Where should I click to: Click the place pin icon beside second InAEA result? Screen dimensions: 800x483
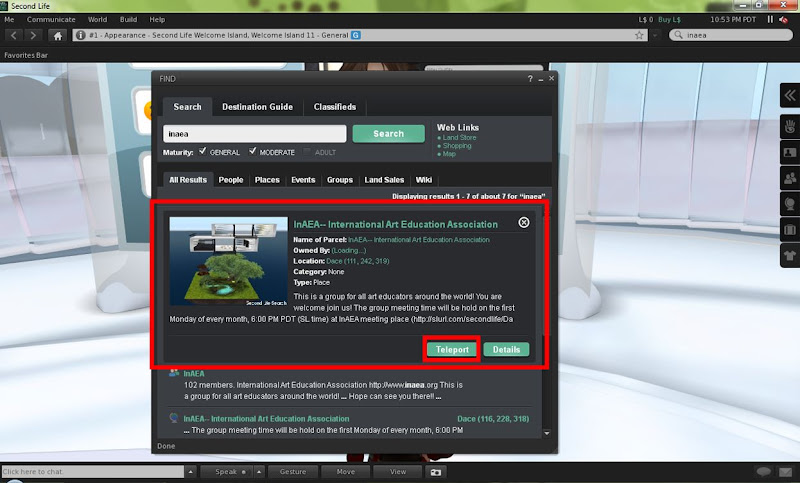point(173,418)
